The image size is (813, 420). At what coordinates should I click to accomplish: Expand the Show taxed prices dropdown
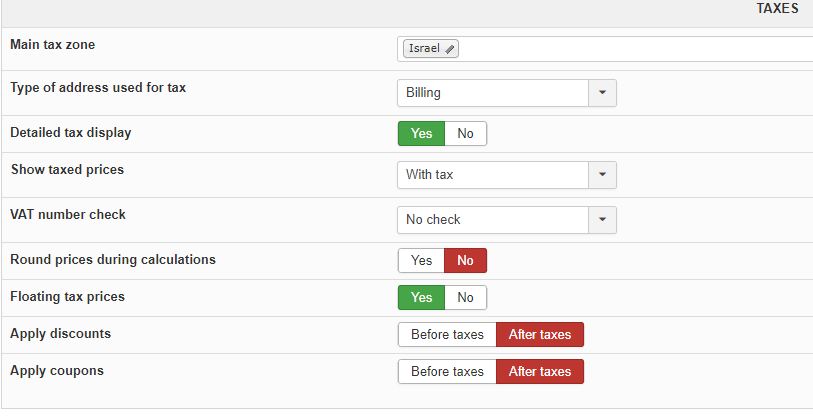tap(602, 175)
